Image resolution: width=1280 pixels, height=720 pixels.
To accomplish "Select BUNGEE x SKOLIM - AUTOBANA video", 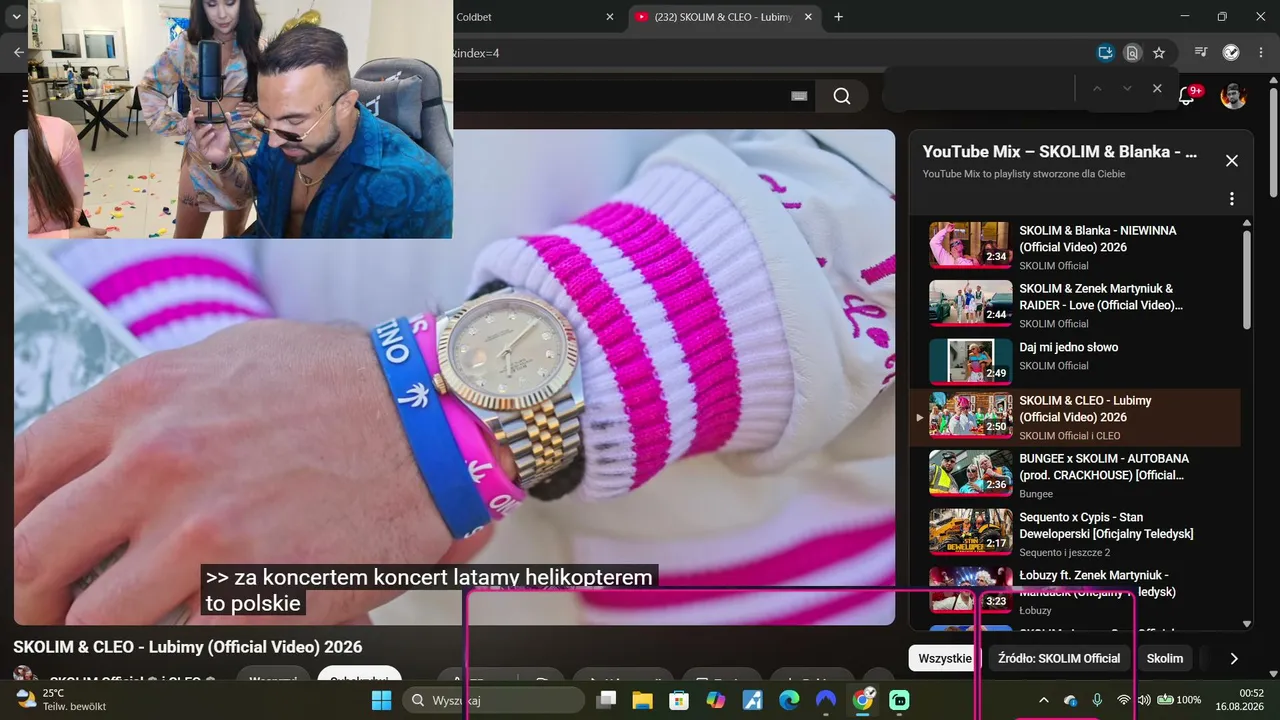I will (x=1075, y=474).
